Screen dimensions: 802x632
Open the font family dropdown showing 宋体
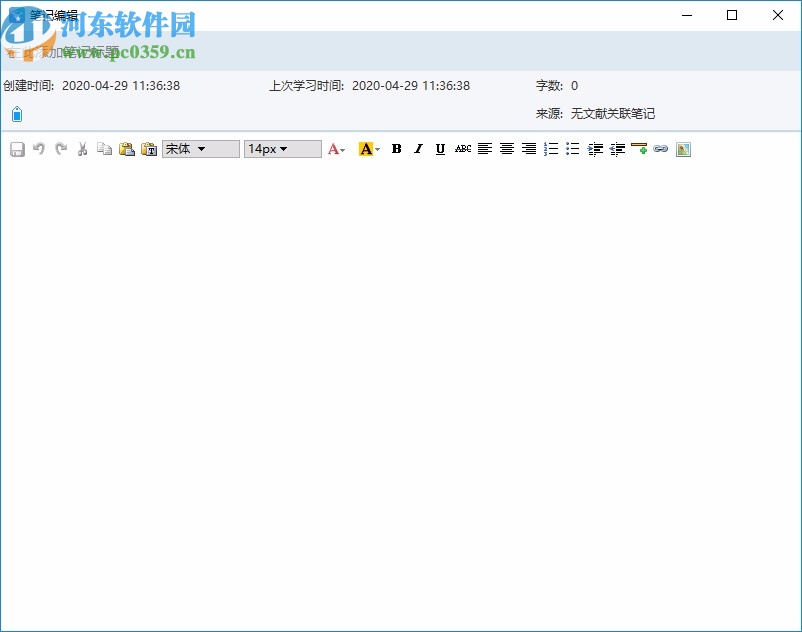(200, 149)
